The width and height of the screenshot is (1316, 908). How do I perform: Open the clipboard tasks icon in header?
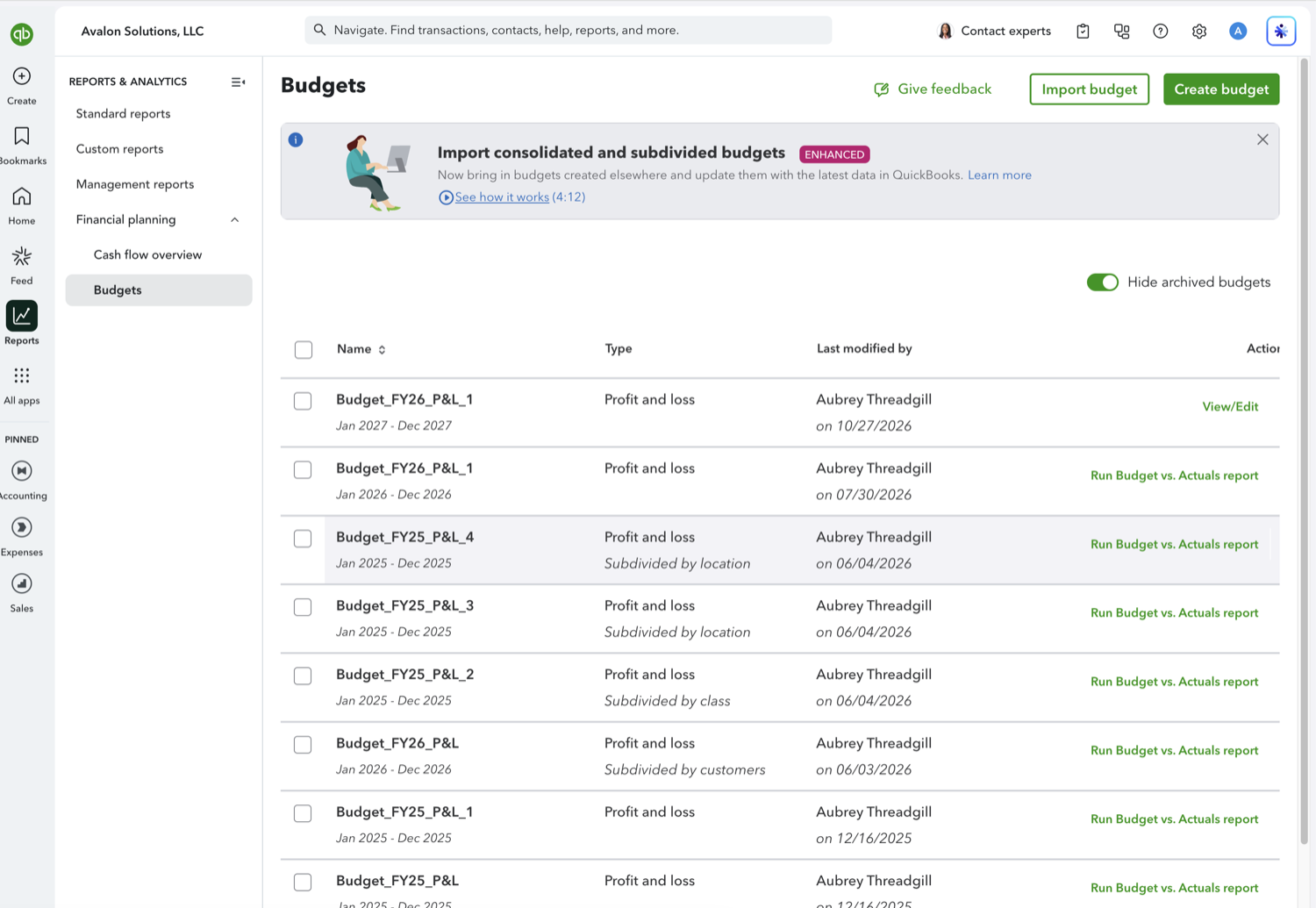point(1084,31)
